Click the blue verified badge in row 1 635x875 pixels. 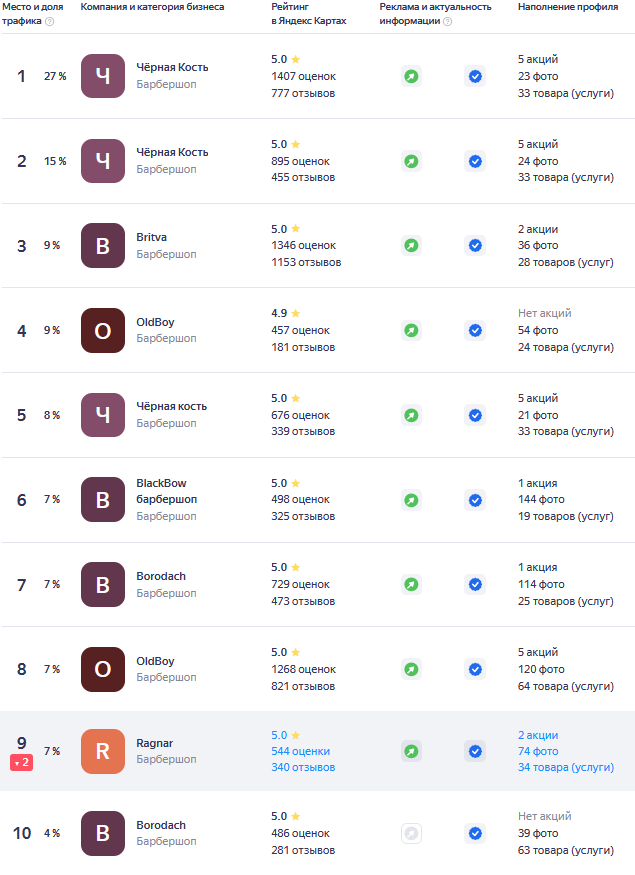(x=475, y=76)
